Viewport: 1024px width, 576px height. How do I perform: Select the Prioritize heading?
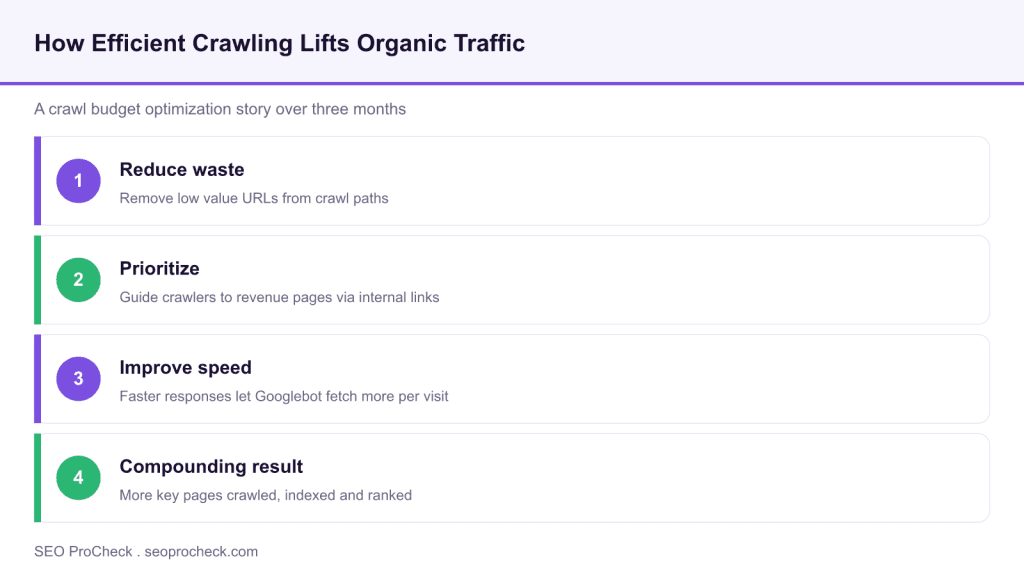[159, 268]
